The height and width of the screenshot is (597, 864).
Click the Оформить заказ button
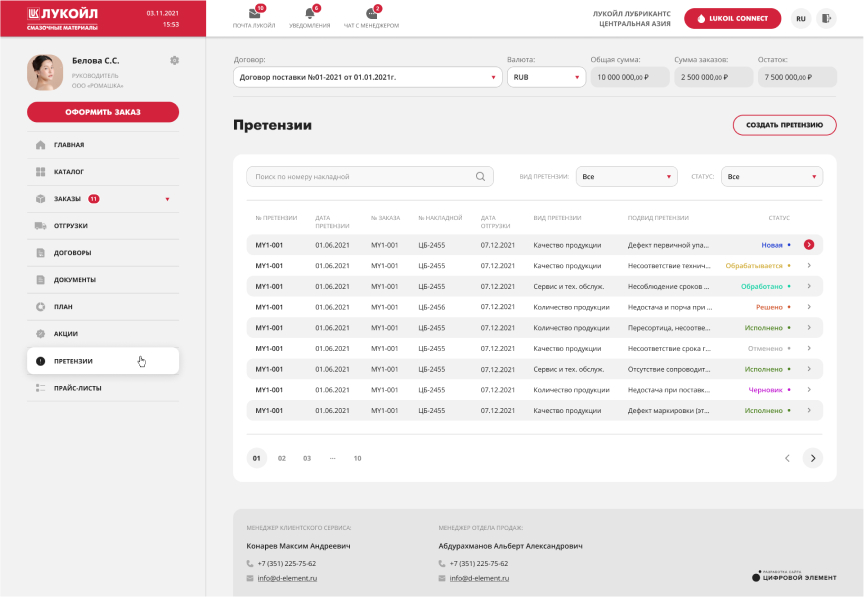pos(103,112)
